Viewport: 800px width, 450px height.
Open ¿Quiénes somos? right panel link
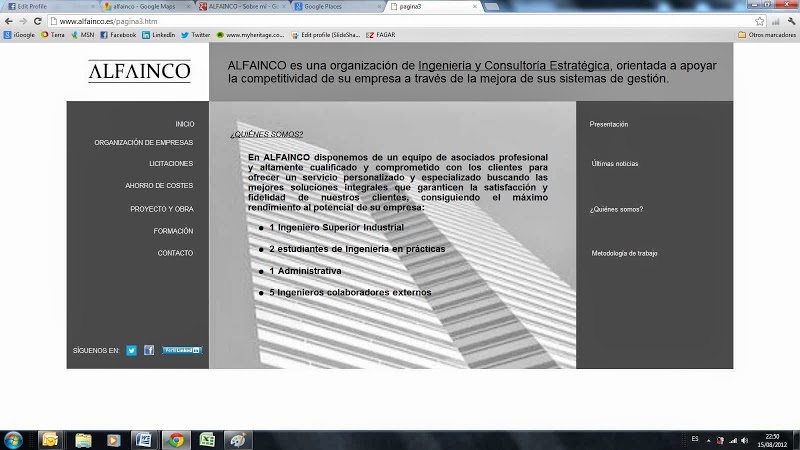click(616, 209)
